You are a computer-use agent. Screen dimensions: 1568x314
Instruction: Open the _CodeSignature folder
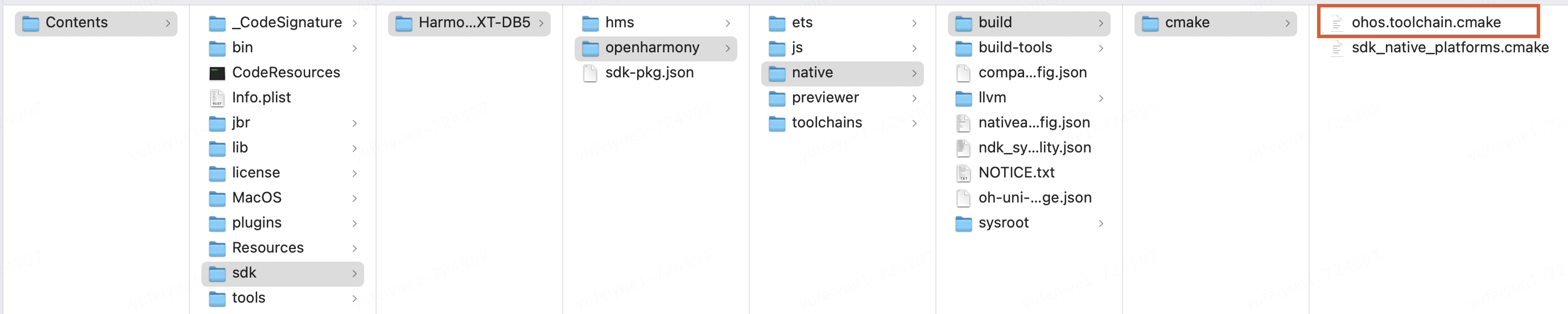tap(282, 23)
